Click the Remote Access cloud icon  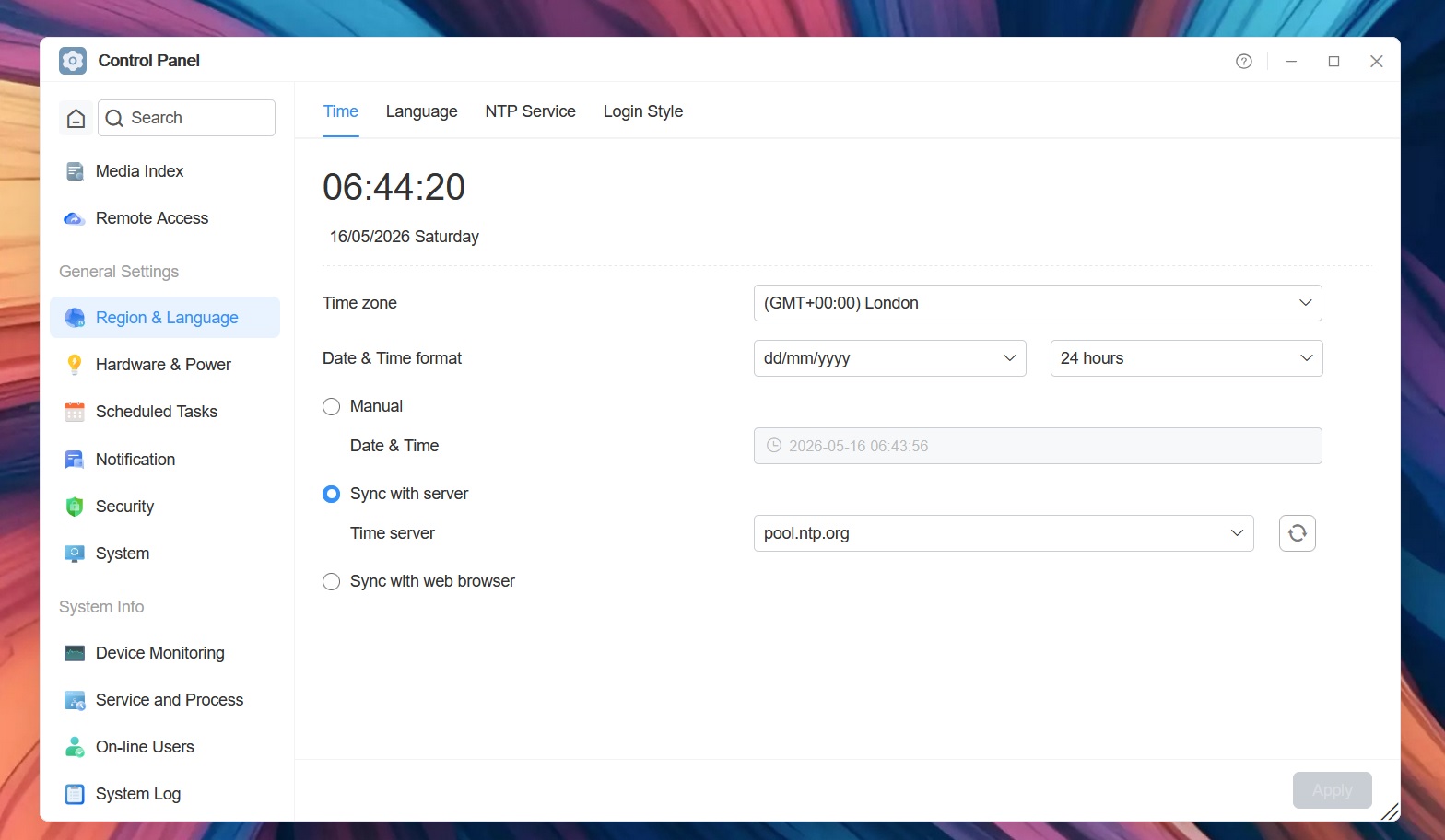tap(75, 218)
